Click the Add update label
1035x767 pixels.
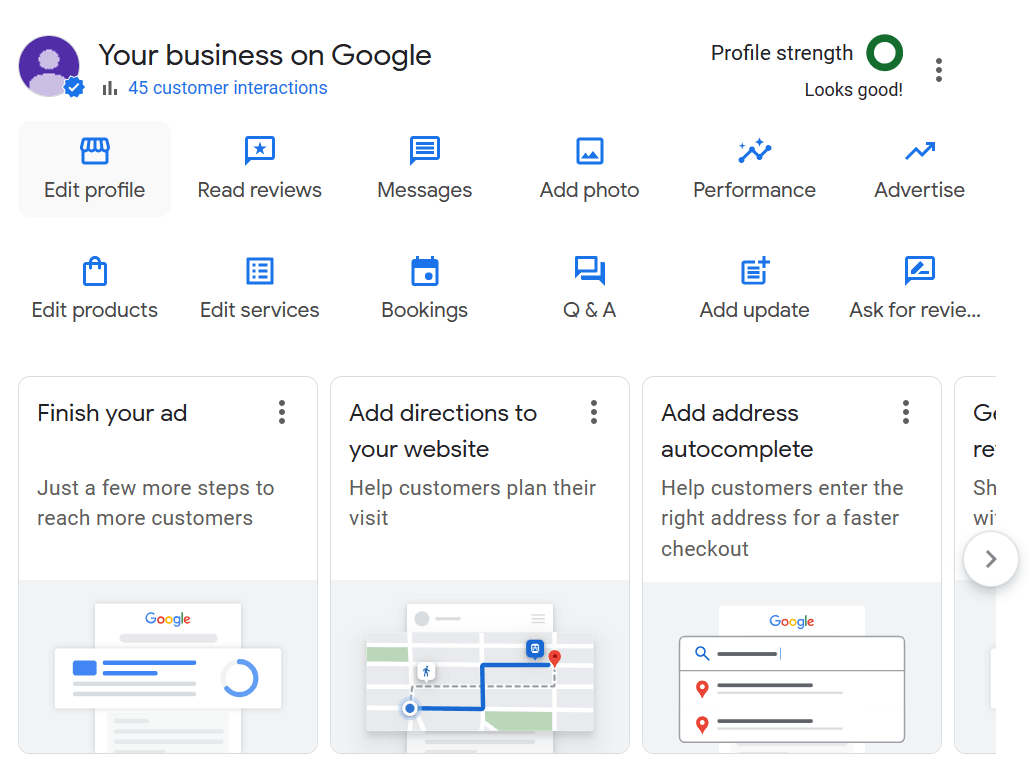point(754,310)
